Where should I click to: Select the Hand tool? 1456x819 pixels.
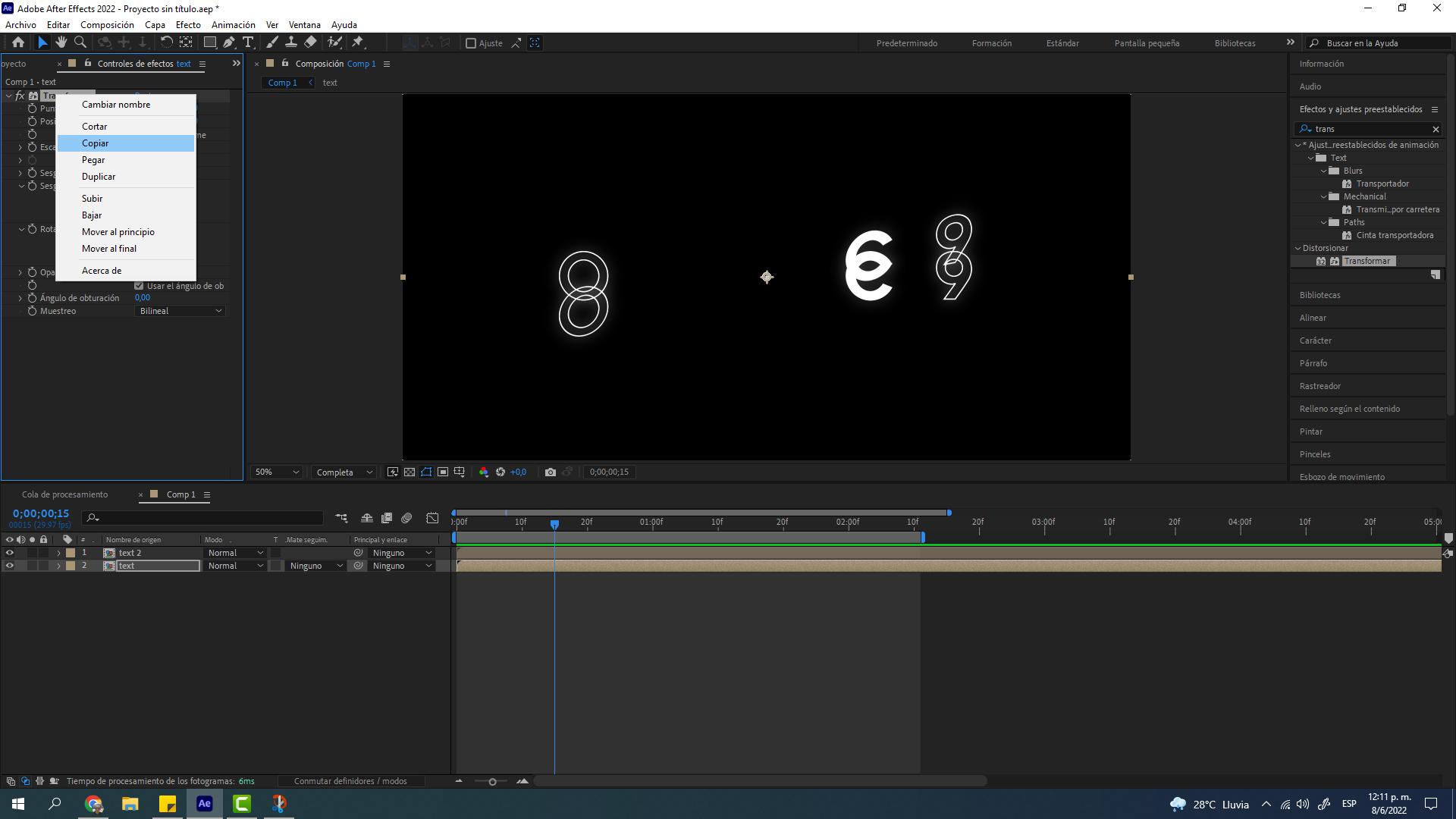(61, 42)
